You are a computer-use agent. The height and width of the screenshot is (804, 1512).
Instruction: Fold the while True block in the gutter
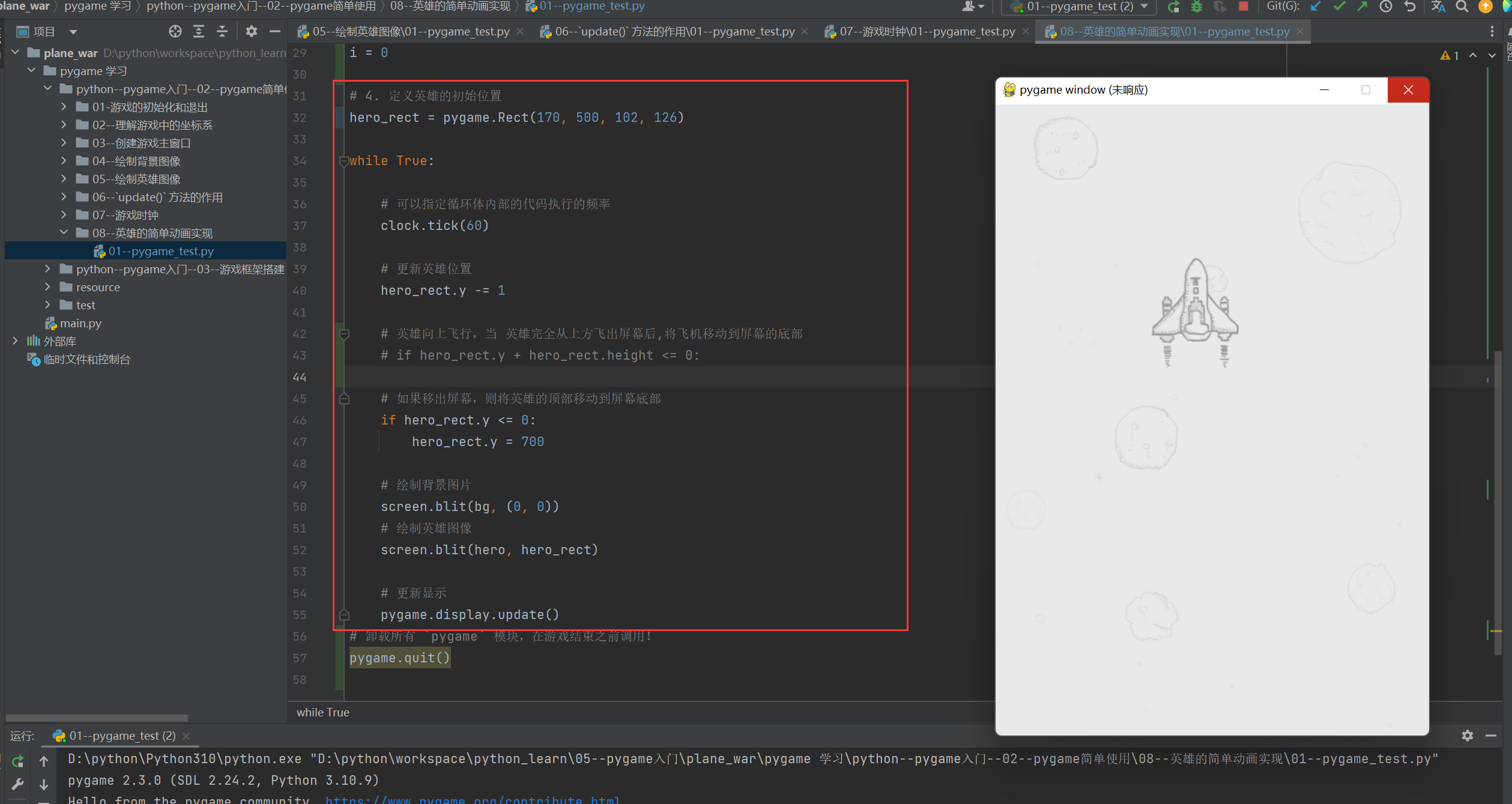click(x=344, y=161)
